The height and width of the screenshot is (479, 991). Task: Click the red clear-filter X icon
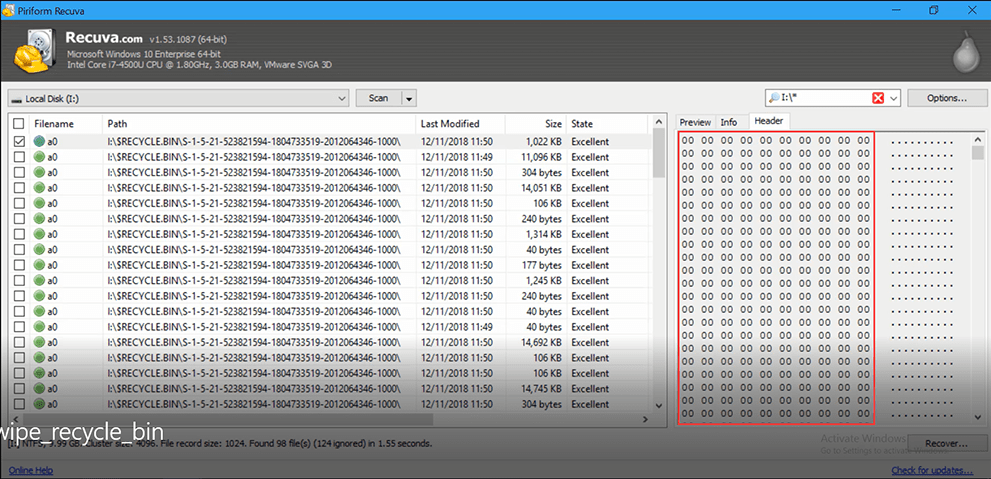click(x=878, y=98)
